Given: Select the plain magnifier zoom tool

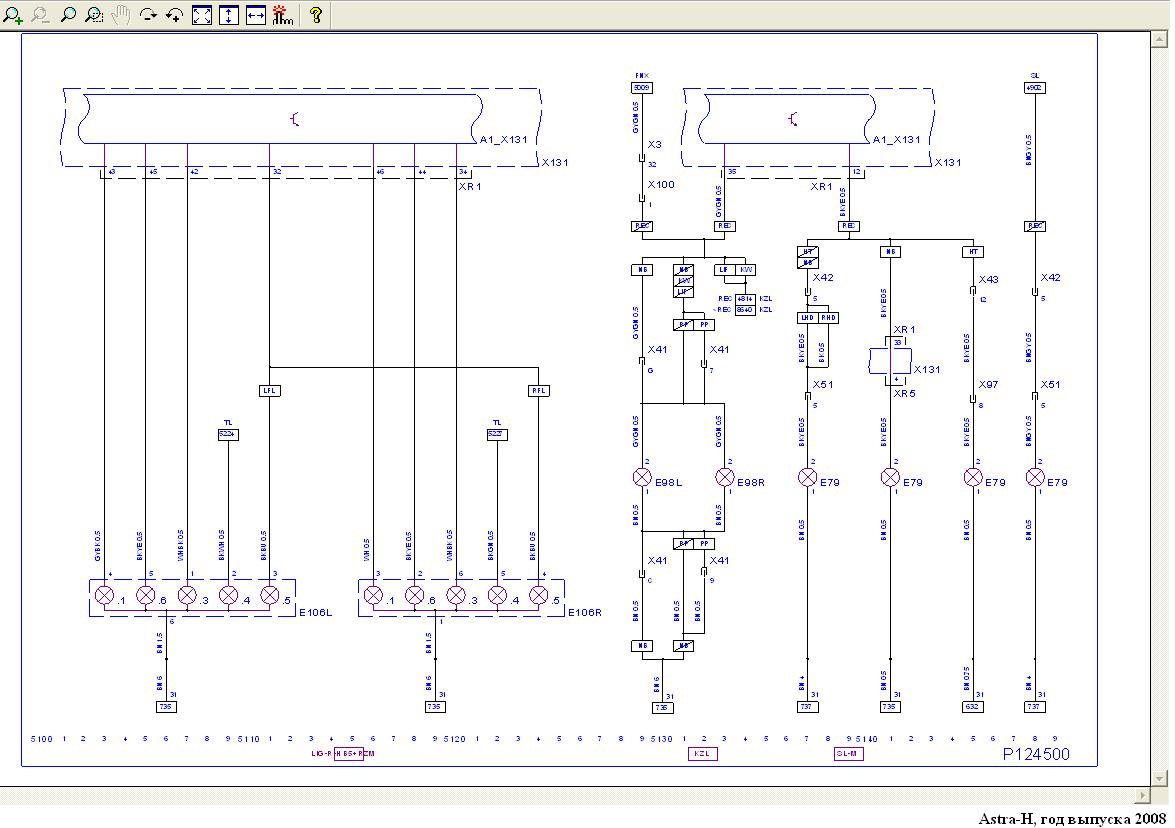Looking at the screenshot, I should pyautogui.click(x=68, y=15).
